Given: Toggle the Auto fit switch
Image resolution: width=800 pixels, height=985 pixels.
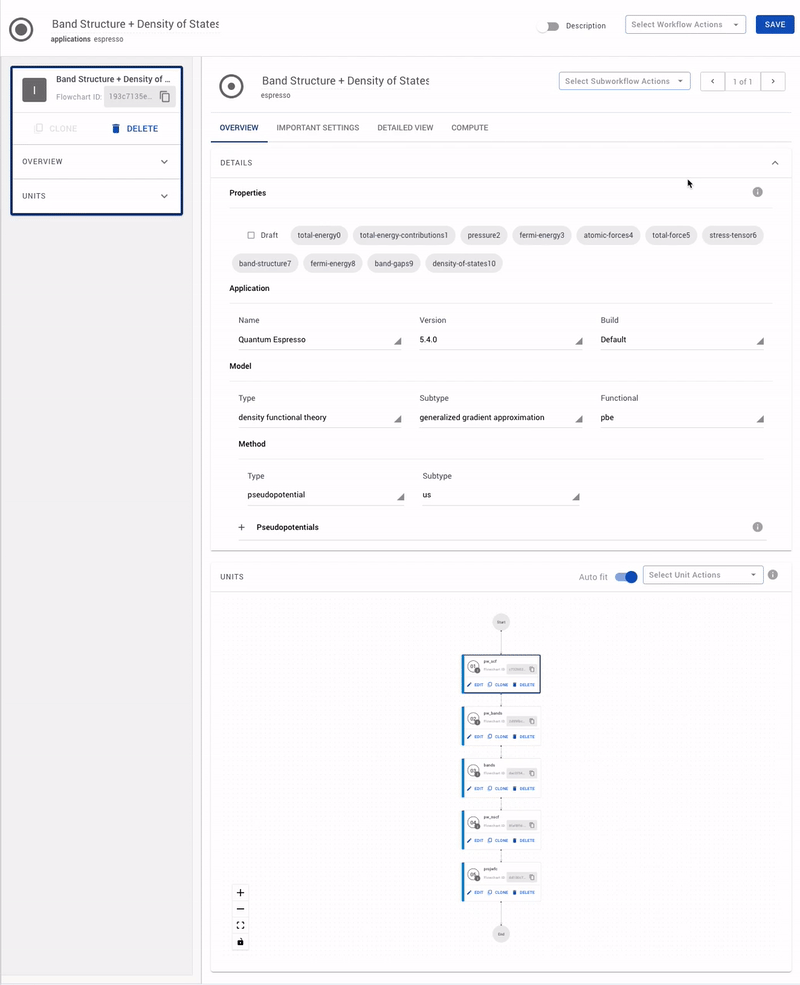Looking at the screenshot, I should (x=626, y=577).
